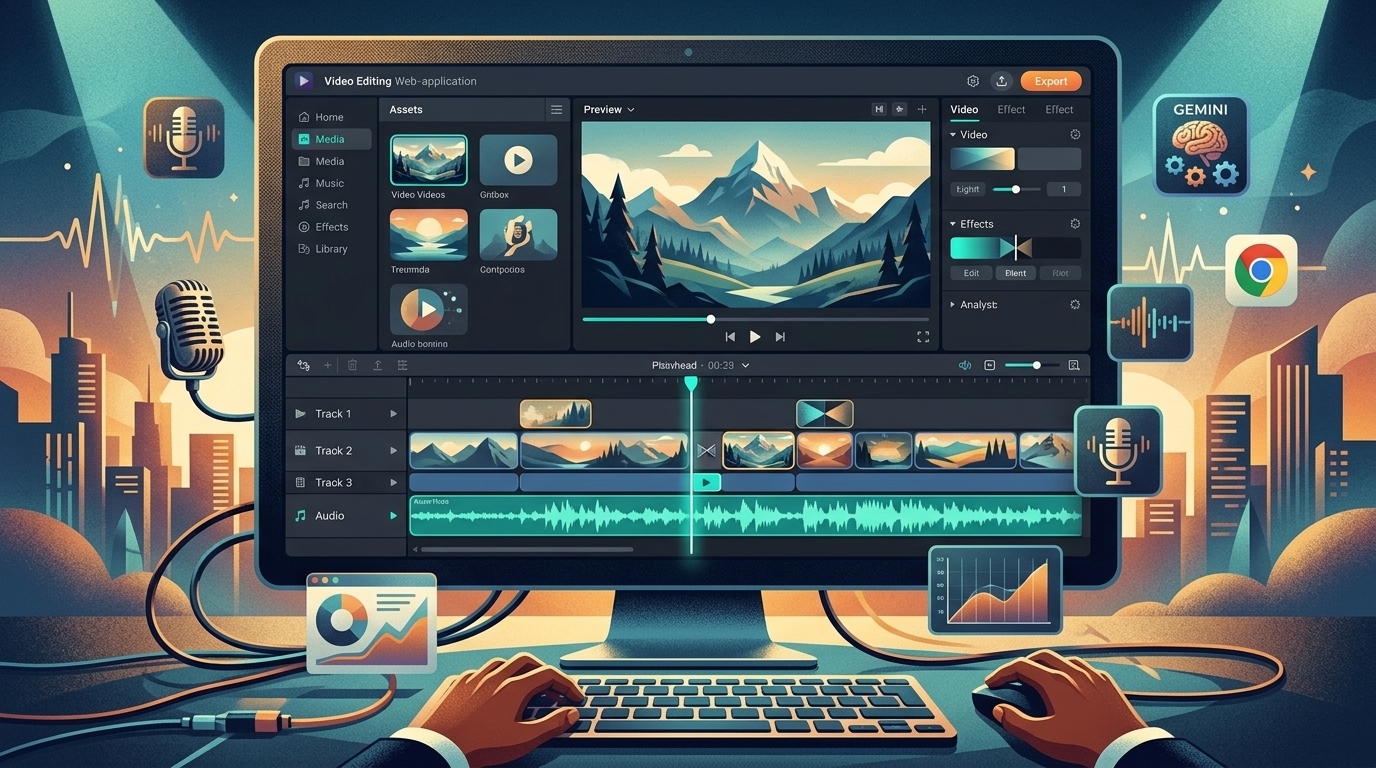The height and width of the screenshot is (768, 1376).
Task: Click the caption box icon beside the zoom slider
Action: pyautogui.click(x=990, y=365)
